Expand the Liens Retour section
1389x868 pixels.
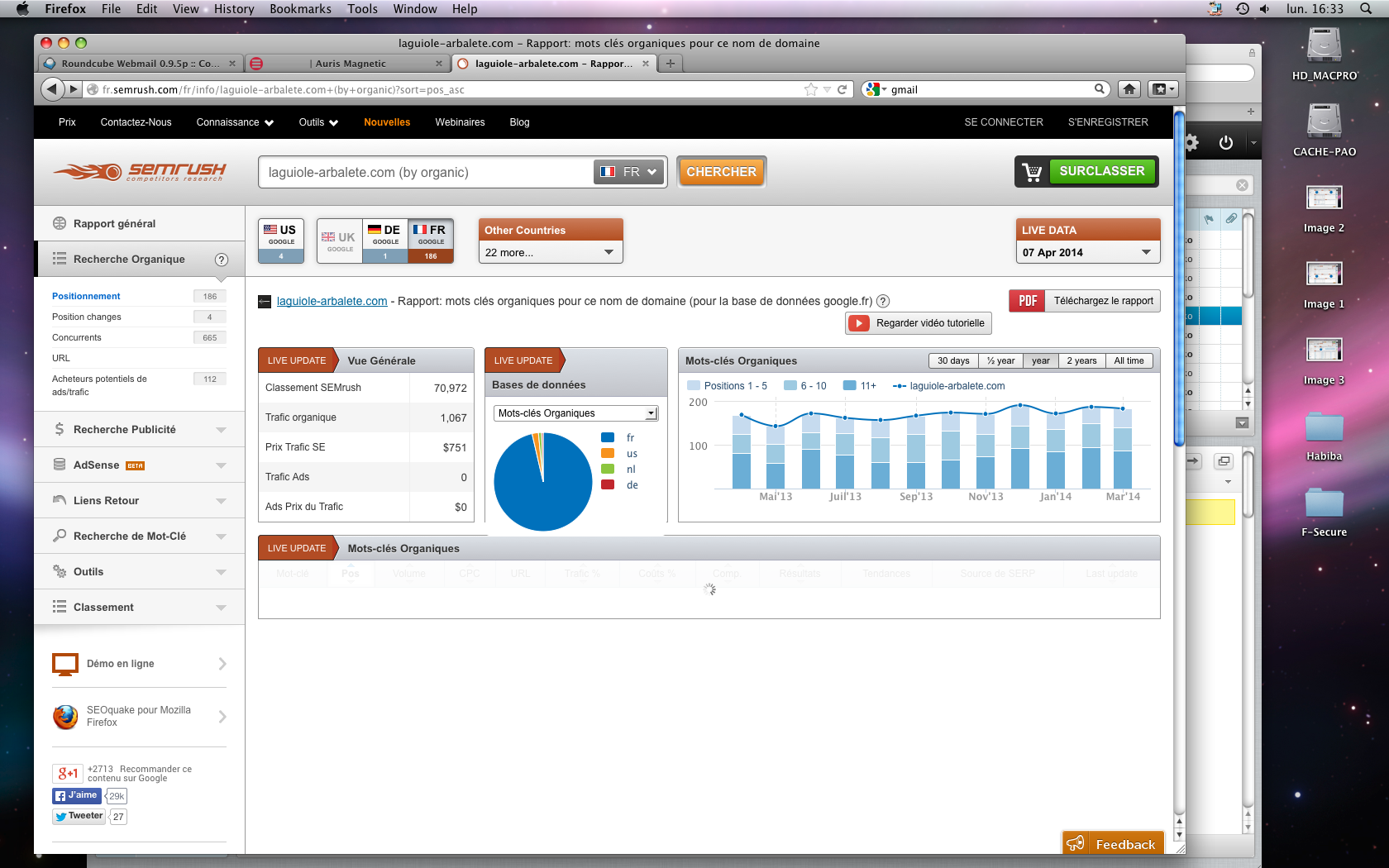point(139,501)
